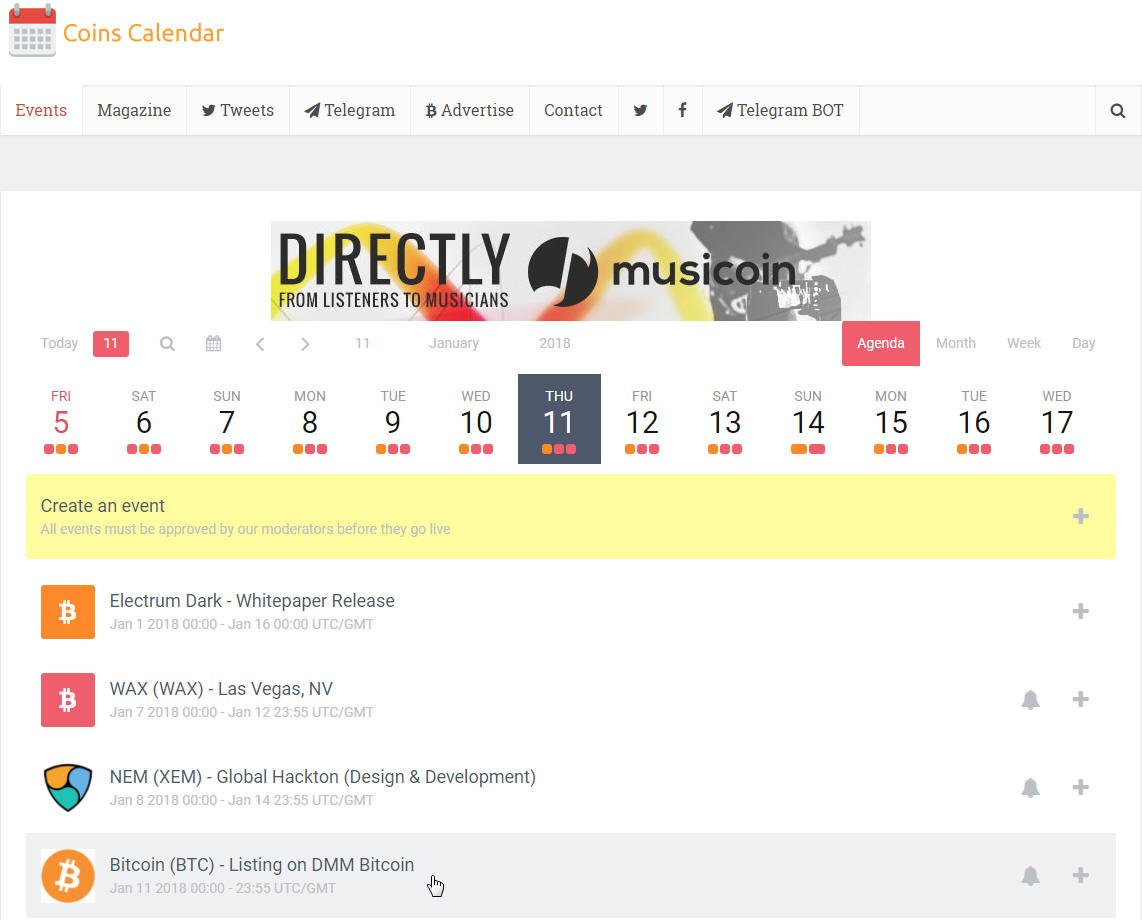Open WAX (WAX) - Las Vegas, NV event
1142x920 pixels.
[221, 689]
